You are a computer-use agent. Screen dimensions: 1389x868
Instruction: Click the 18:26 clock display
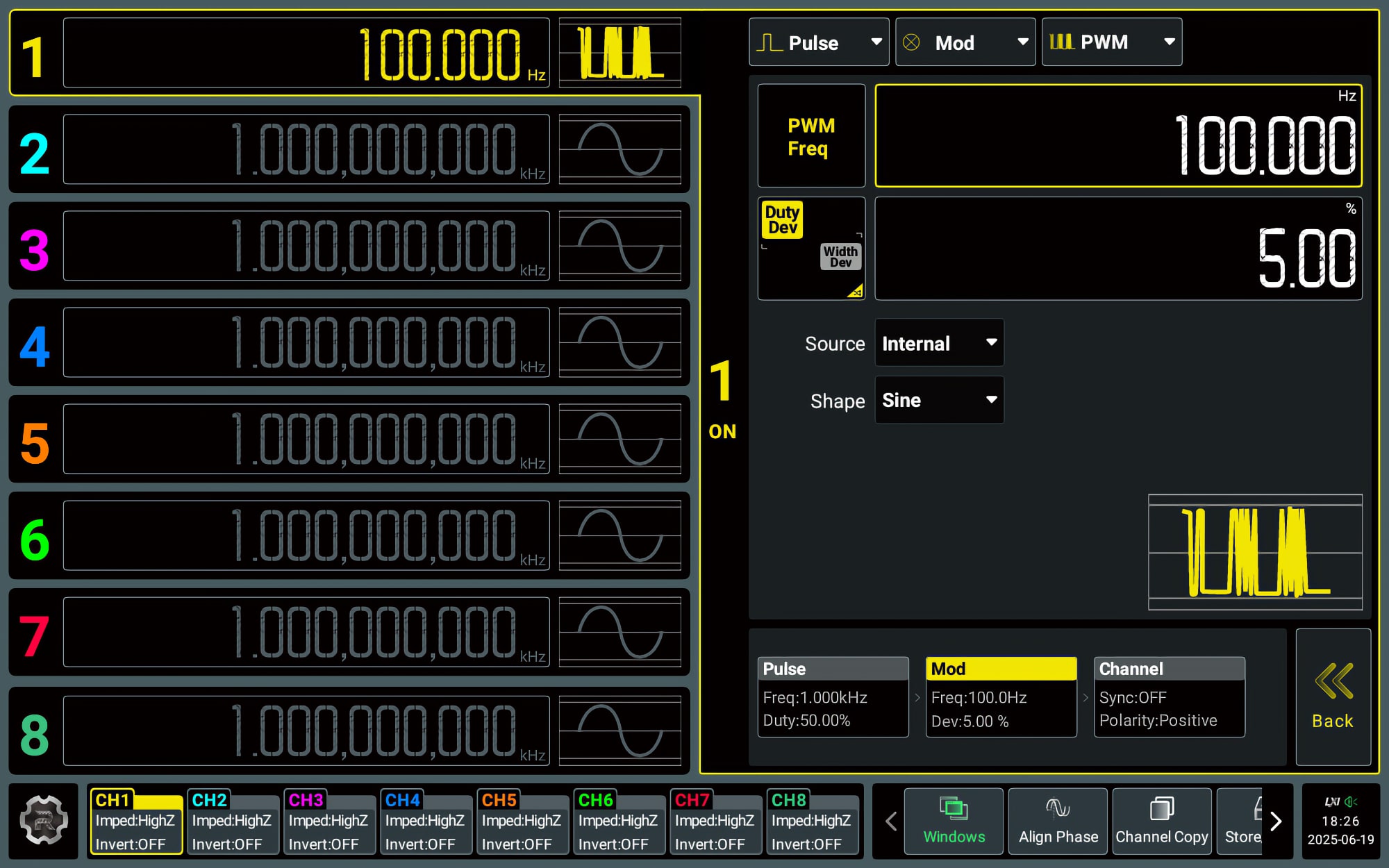coord(1340,821)
